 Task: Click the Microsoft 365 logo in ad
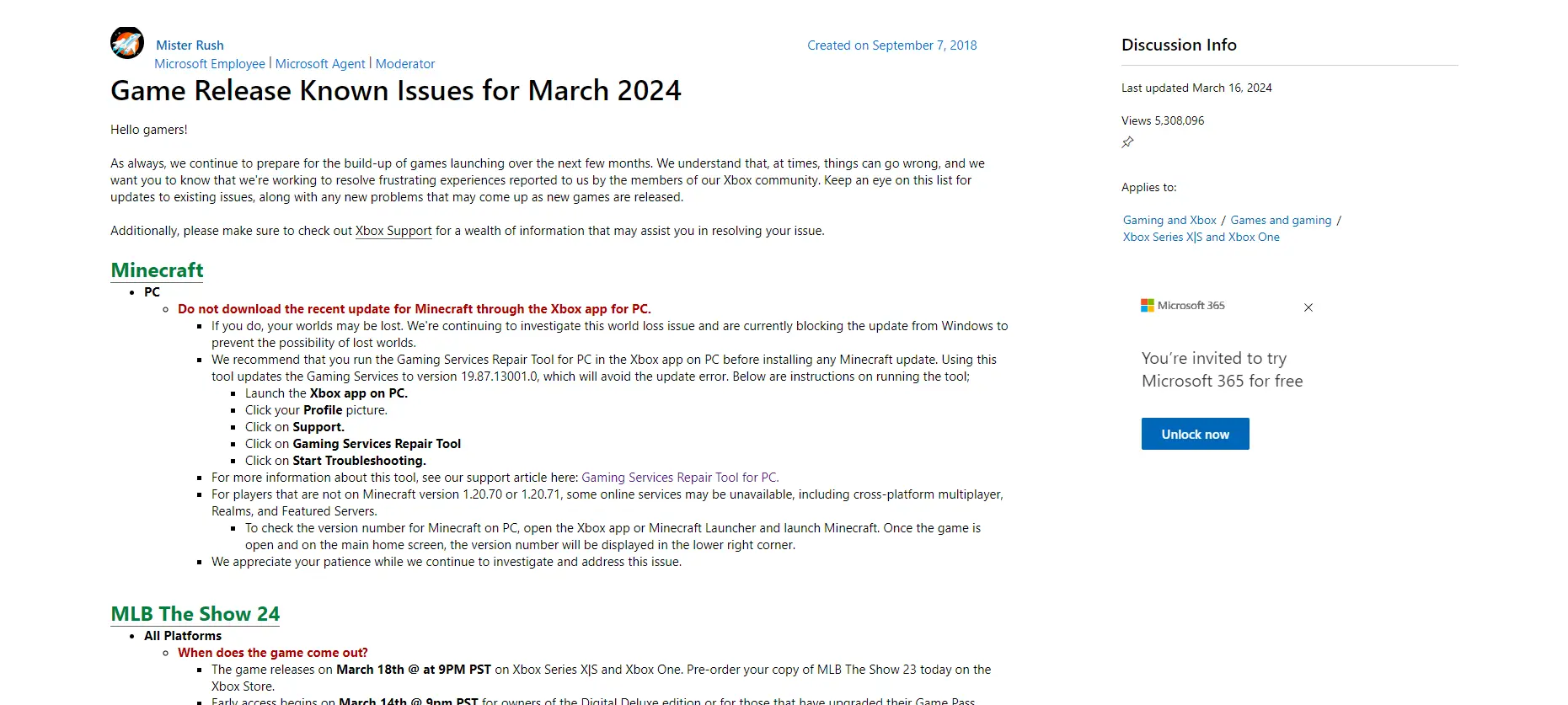tap(1182, 306)
